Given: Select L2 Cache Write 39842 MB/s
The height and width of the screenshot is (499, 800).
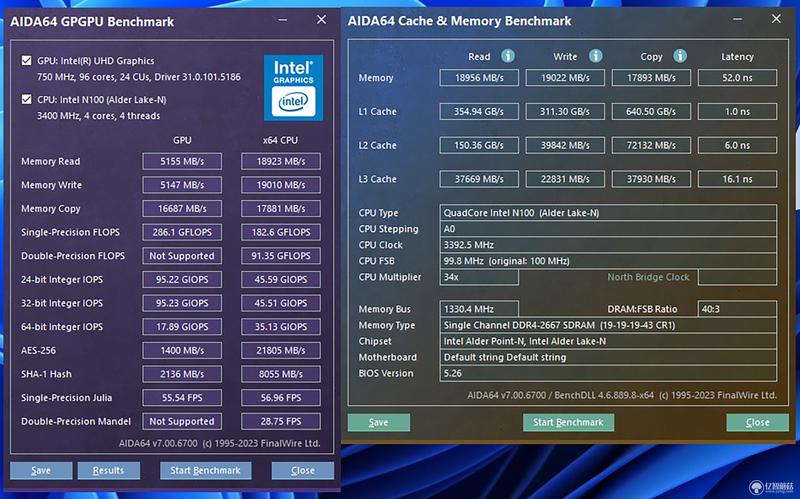Looking at the screenshot, I should click(x=565, y=145).
